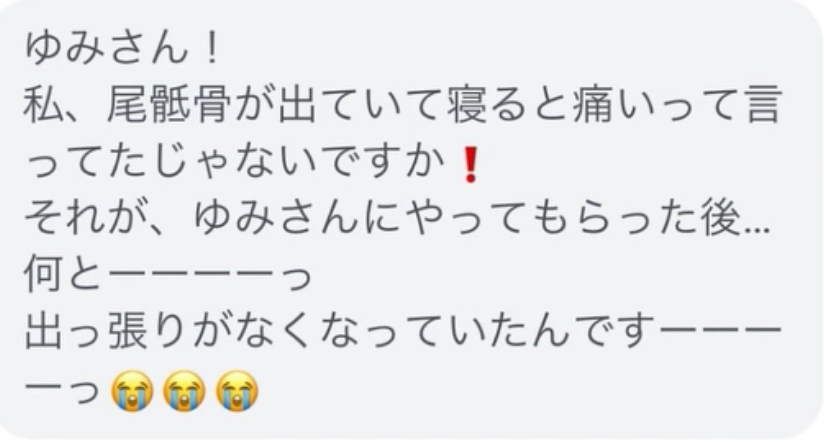Click the last crying face emoji

(x=236, y=390)
